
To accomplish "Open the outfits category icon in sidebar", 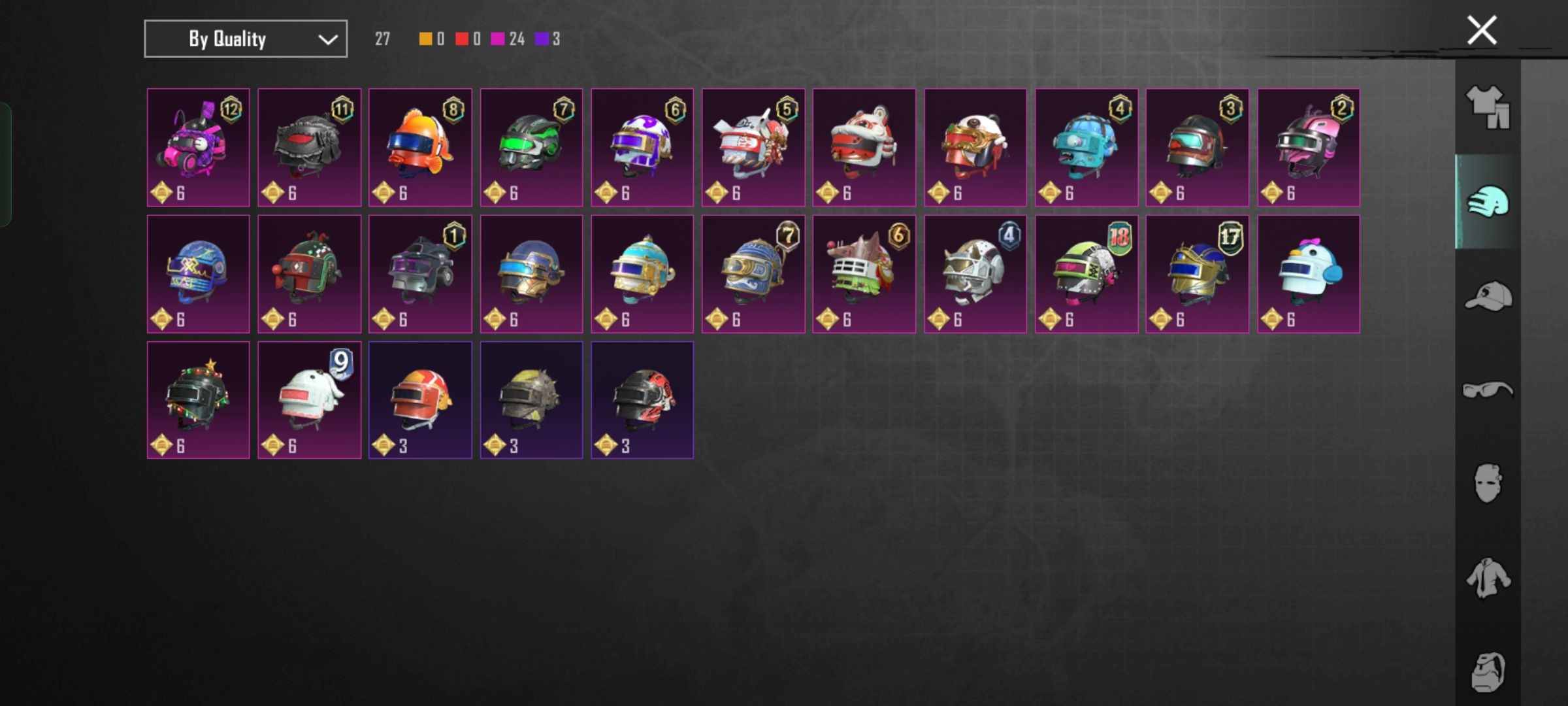I will click(1488, 107).
